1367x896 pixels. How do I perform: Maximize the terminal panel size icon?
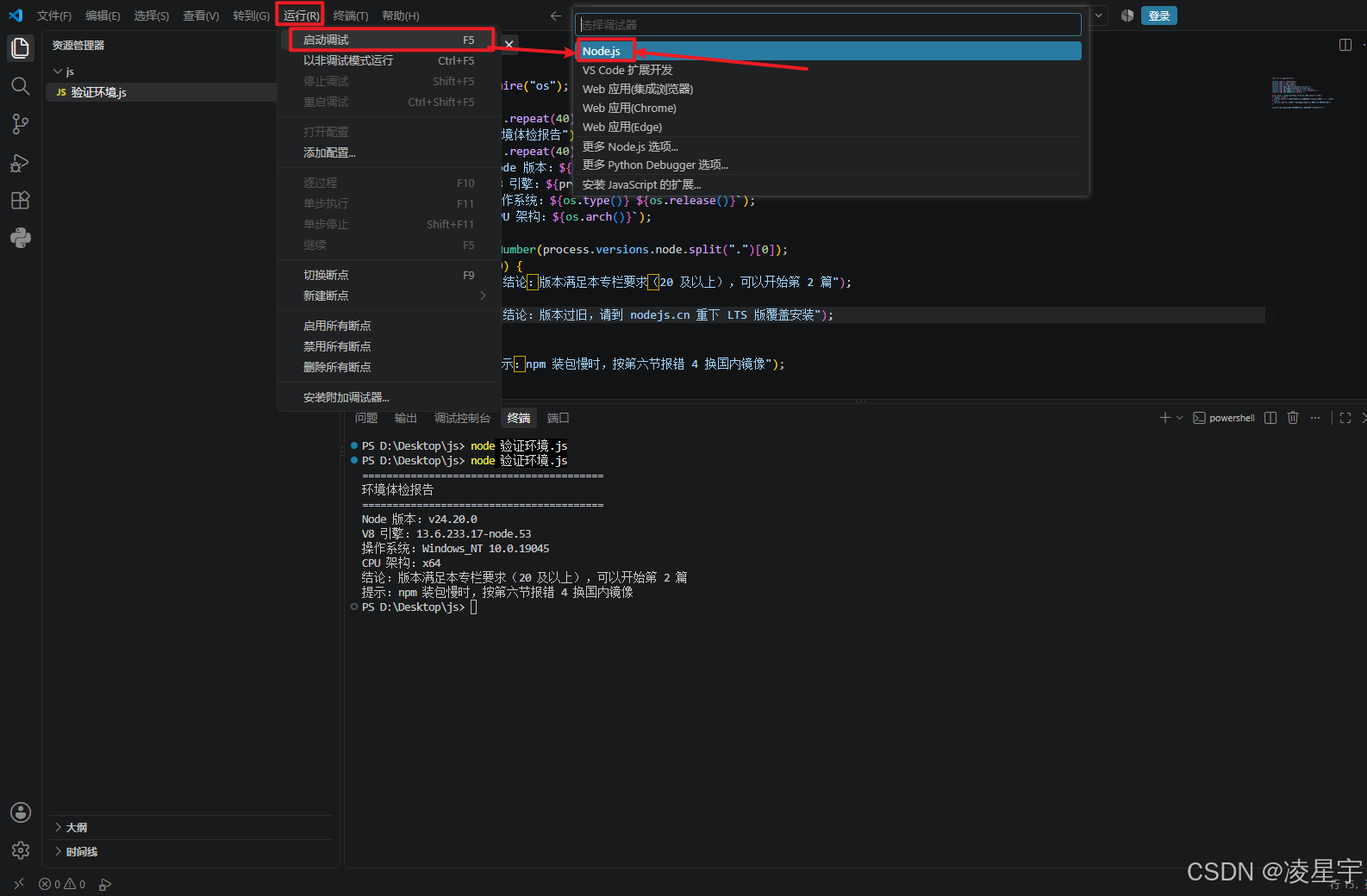[1345, 418]
